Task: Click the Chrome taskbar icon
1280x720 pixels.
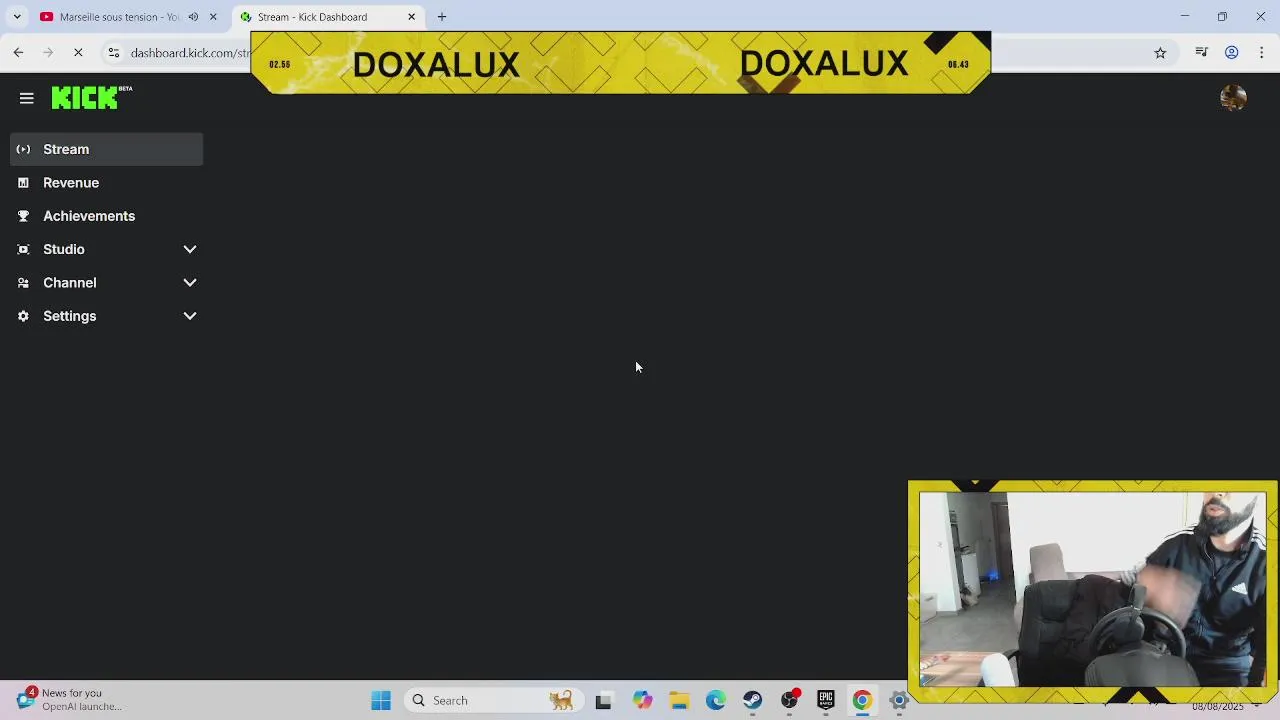Action: 862,701
